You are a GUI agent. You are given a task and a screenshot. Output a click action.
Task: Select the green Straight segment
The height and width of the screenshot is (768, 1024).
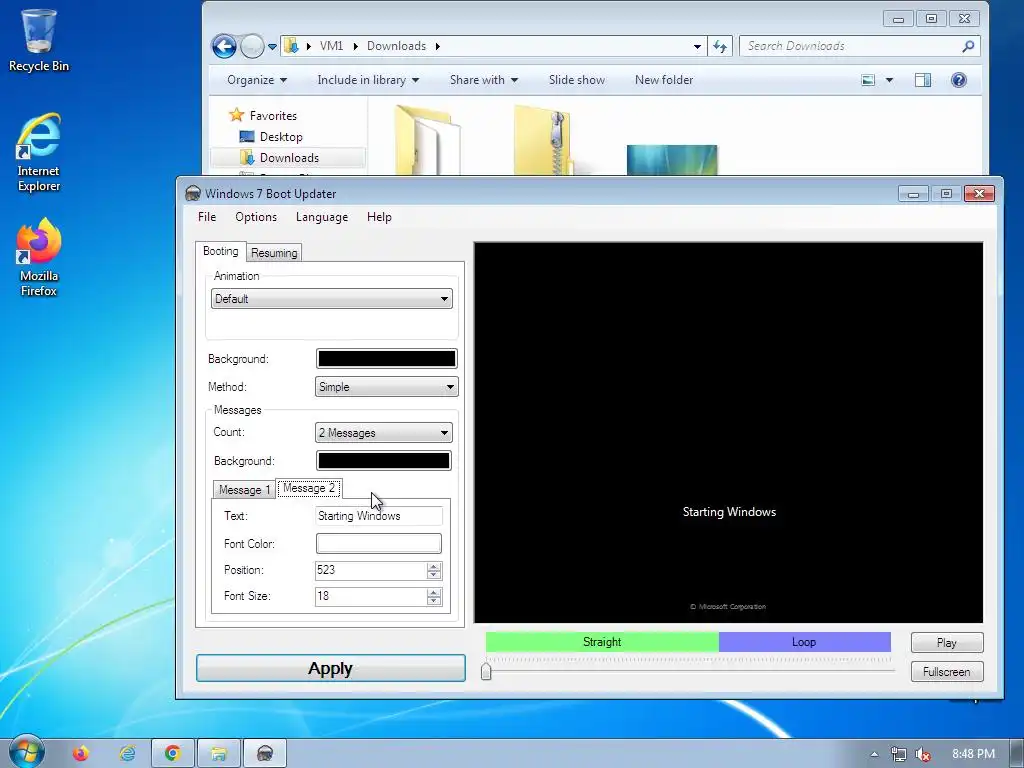click(602, 642)
